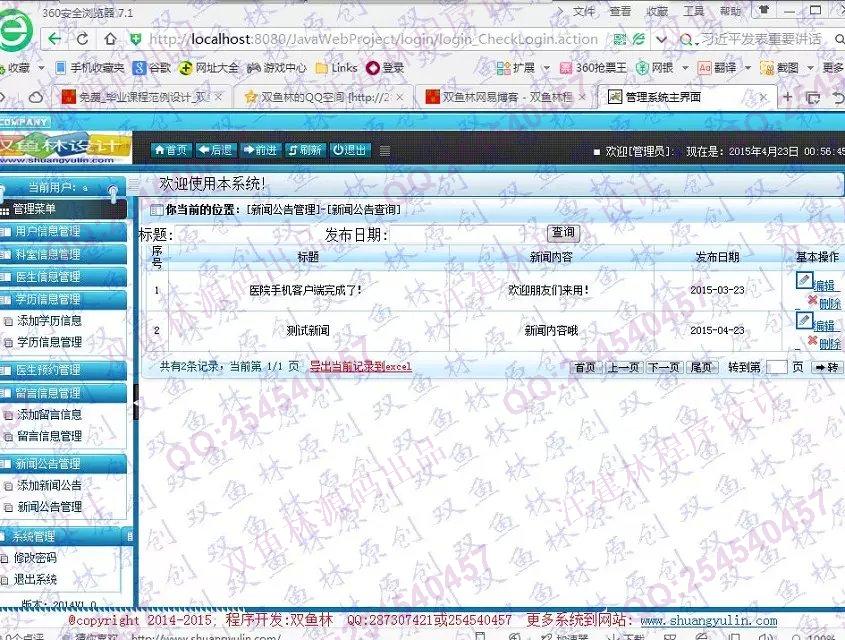Screen dimensions: 845x640
Task: Open the 谷歌 bookmark
Action: tap(153, 68)
